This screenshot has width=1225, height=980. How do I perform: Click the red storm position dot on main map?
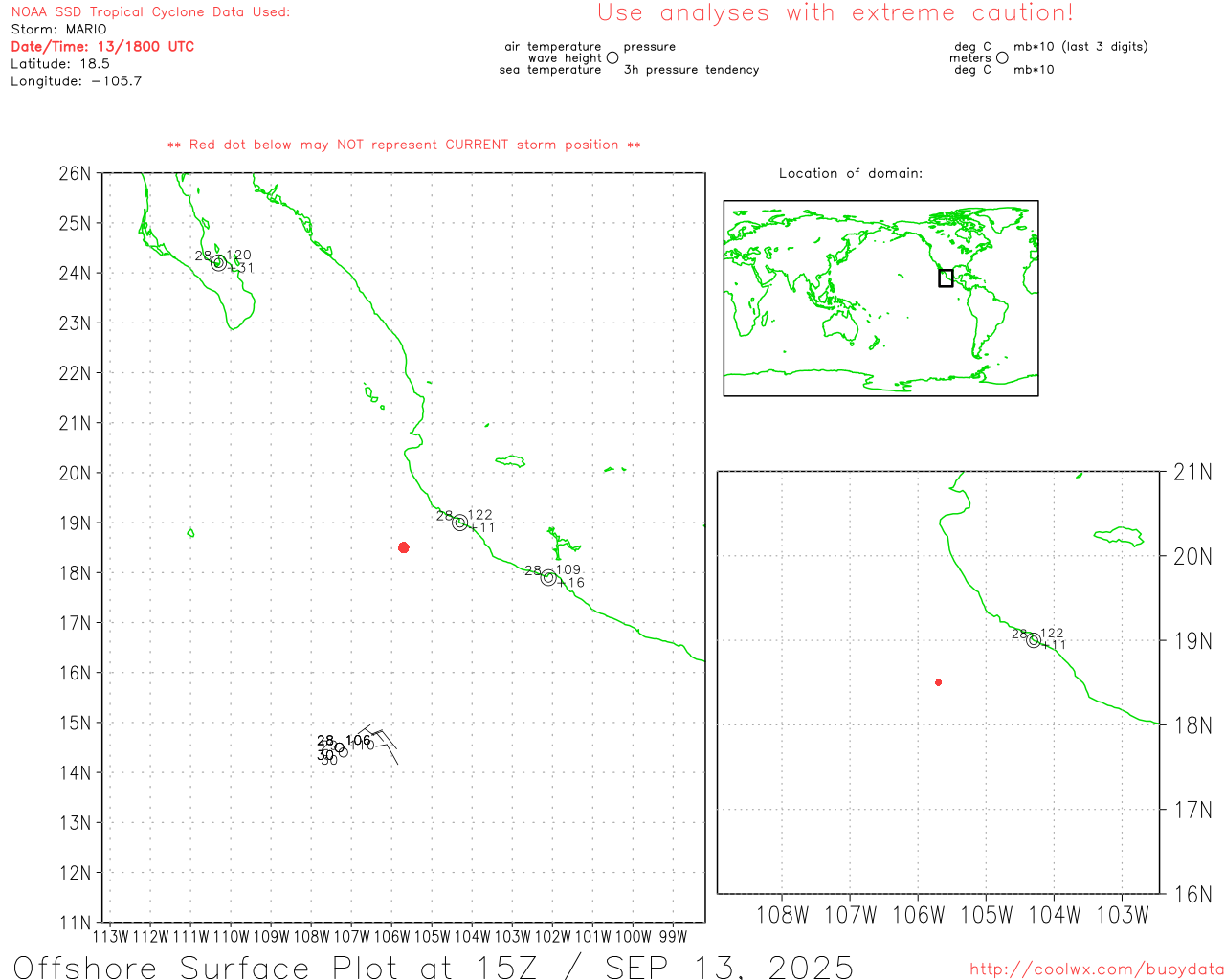coord(404,547)
